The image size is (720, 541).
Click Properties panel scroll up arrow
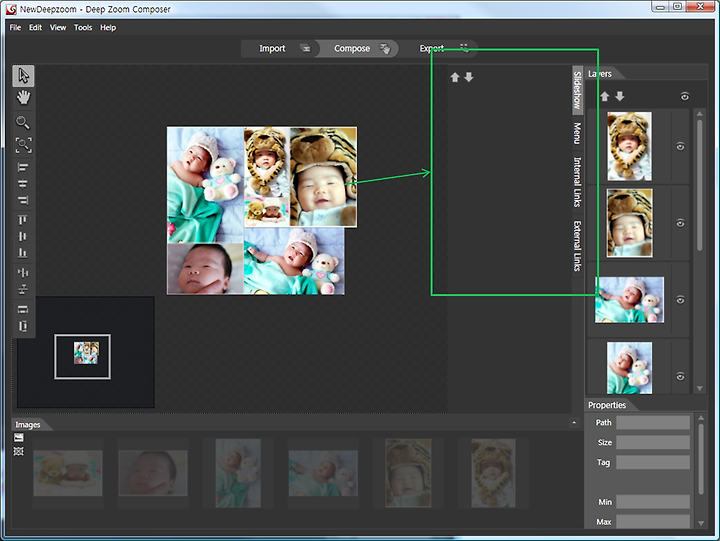tap(701, 418)
